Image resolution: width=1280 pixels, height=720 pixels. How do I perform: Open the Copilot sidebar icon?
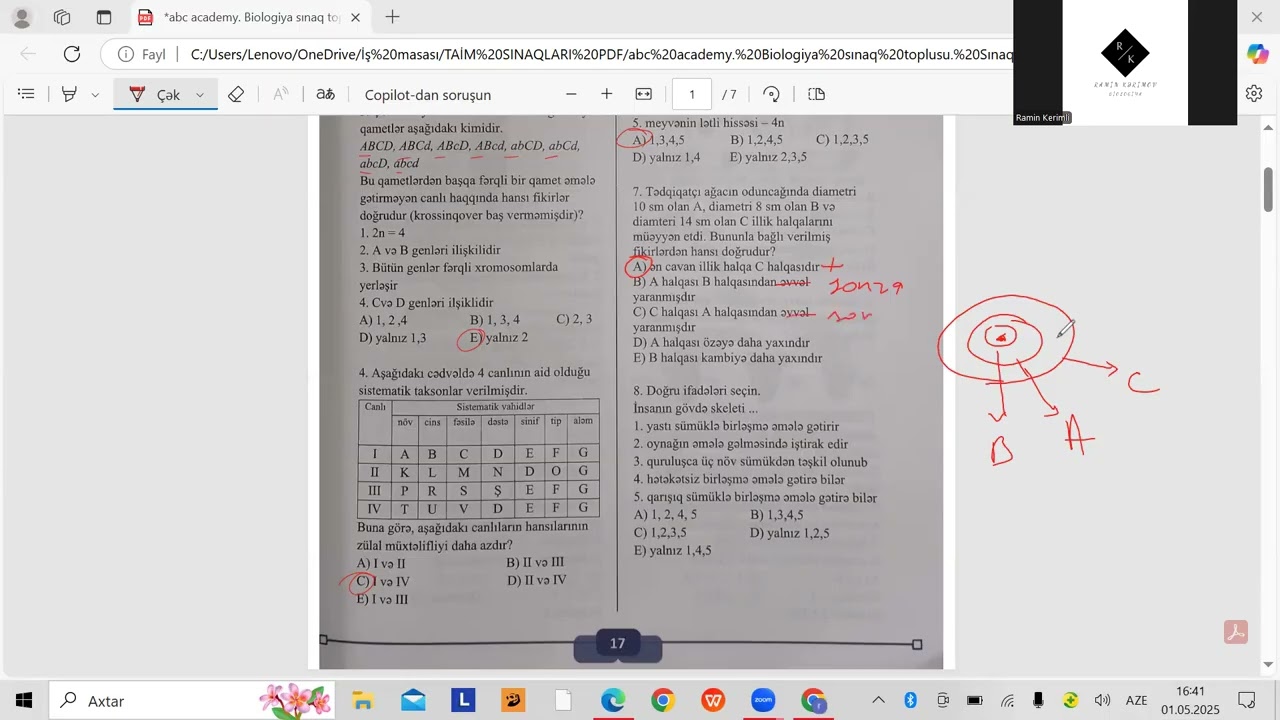point(1257,54)
